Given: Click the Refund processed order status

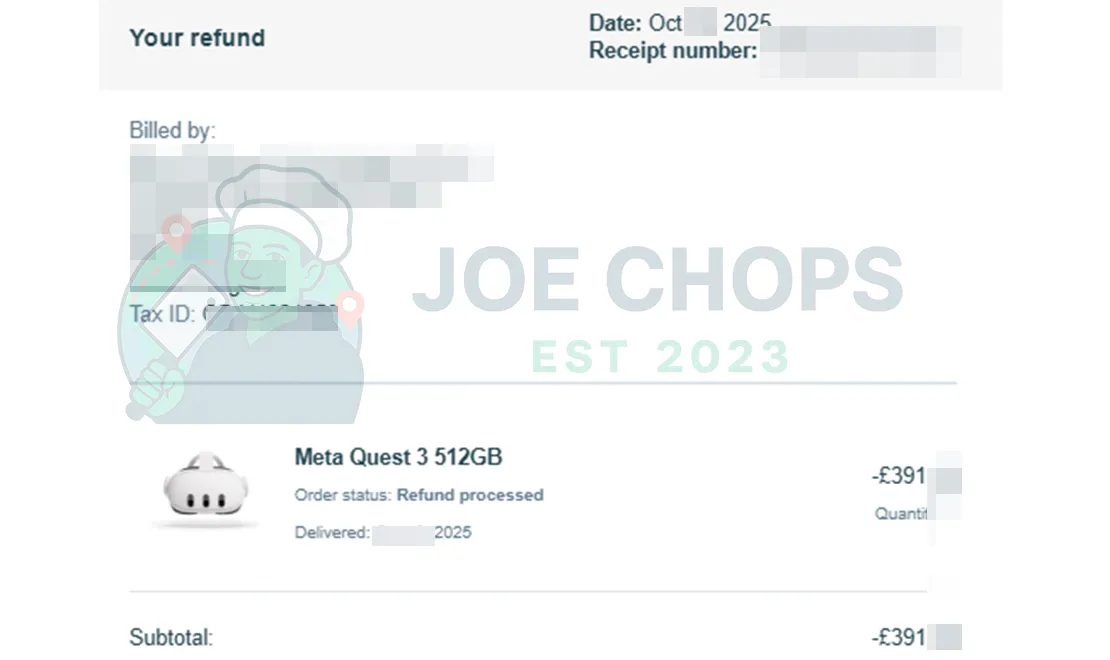Looking at the screenshot, I should (470, 495).
